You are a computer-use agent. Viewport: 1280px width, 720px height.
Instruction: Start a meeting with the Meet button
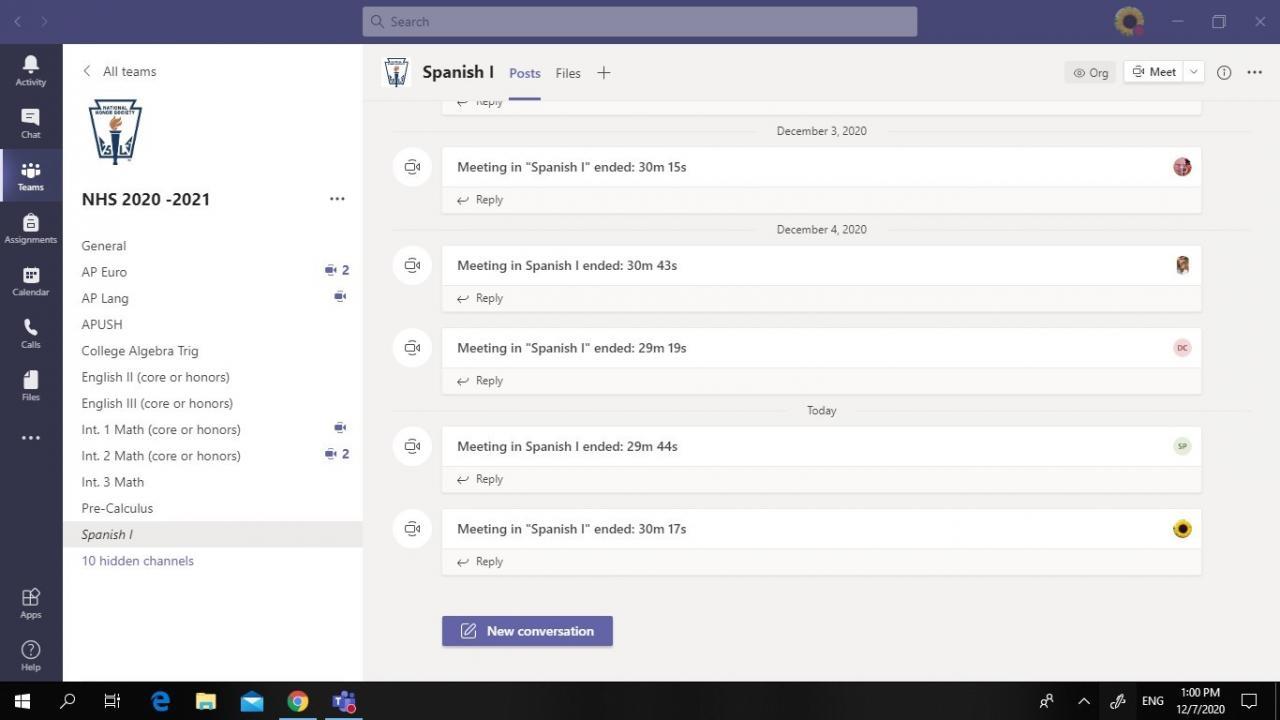pos(1154,72)
